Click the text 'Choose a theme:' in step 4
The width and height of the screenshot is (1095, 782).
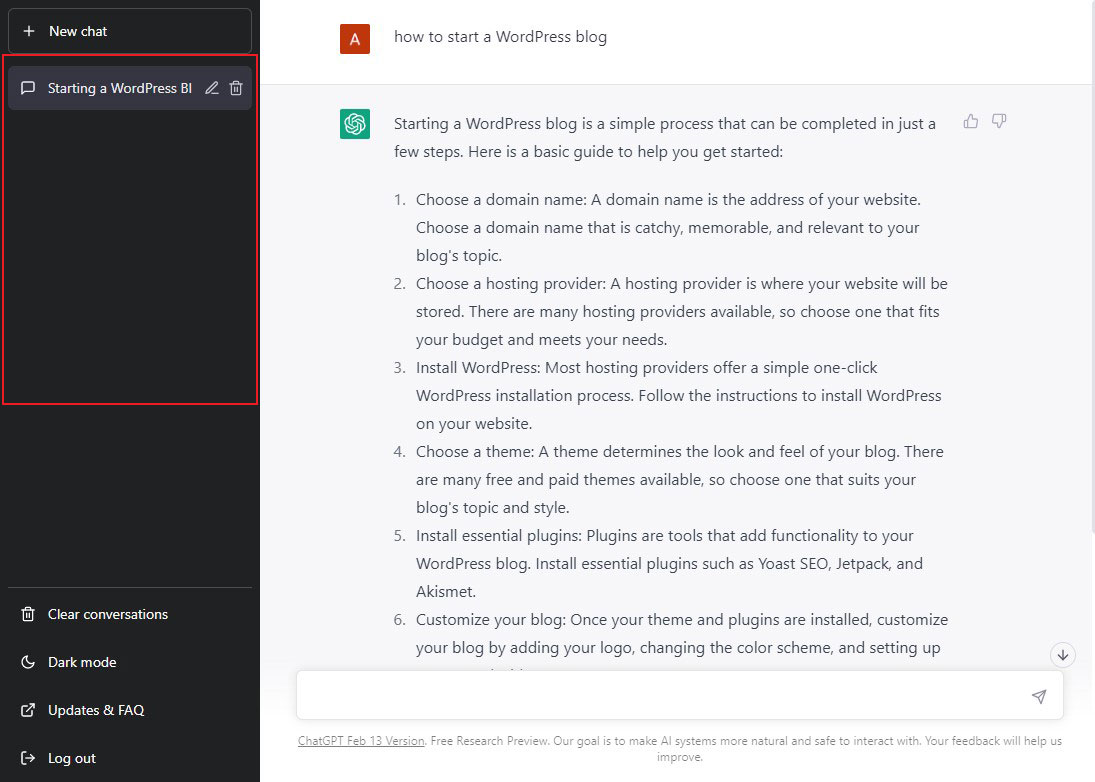[475, 452]
